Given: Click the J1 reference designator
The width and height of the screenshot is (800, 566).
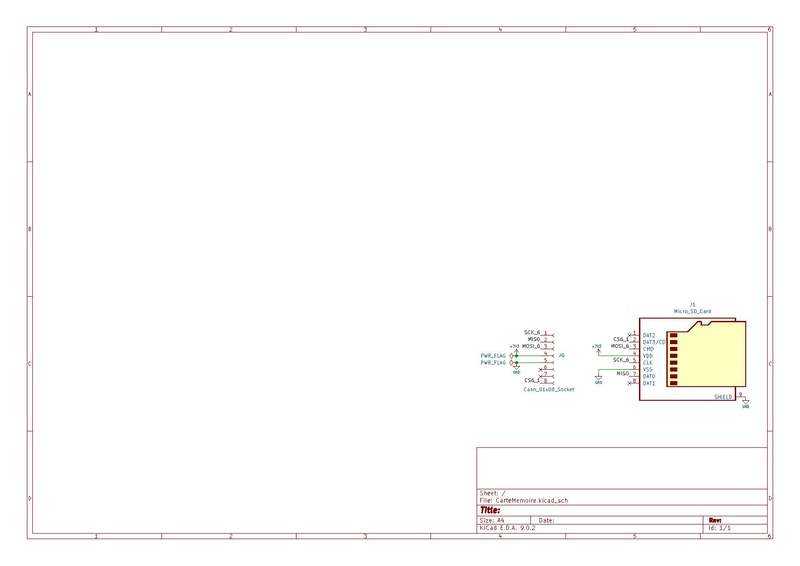Looking at the screenshot, I should 692,303.
